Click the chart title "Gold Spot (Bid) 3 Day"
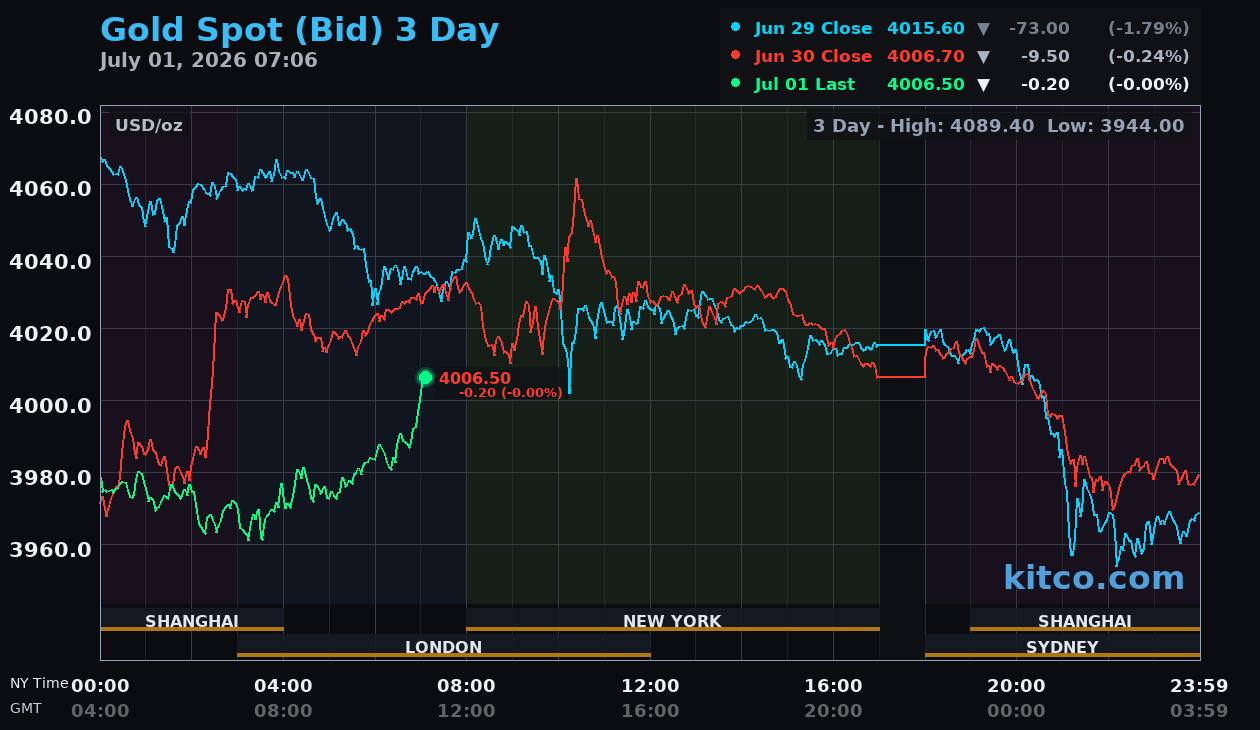 click(299, 30)
